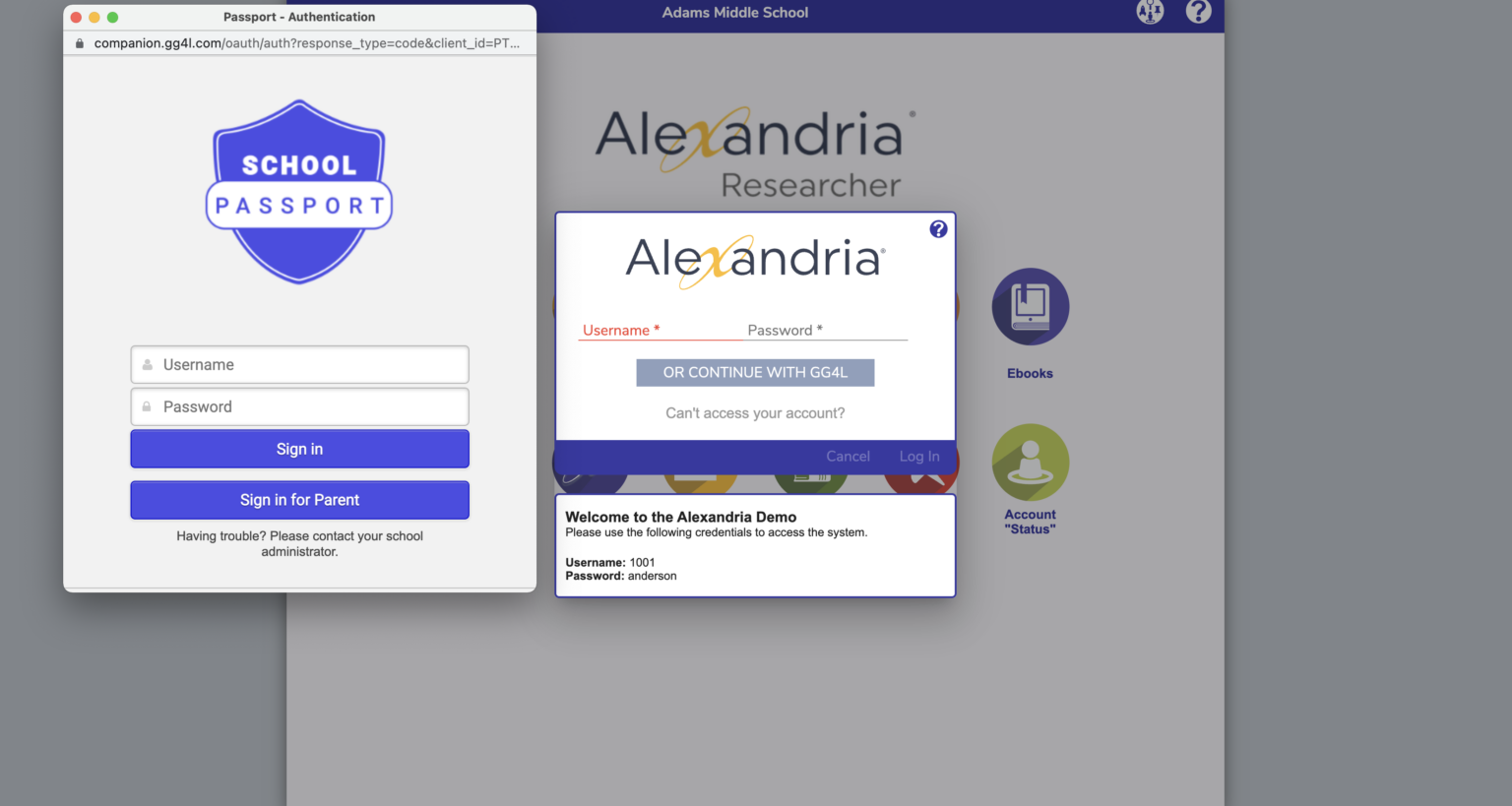Choose OR CONTINUE WITH GG4L
1512x806 pixels.
pyautogui.click(x=755, y=373)
